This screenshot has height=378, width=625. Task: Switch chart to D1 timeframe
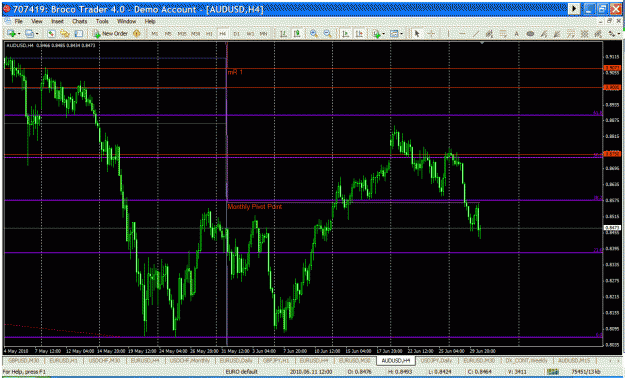coord(237,34)
